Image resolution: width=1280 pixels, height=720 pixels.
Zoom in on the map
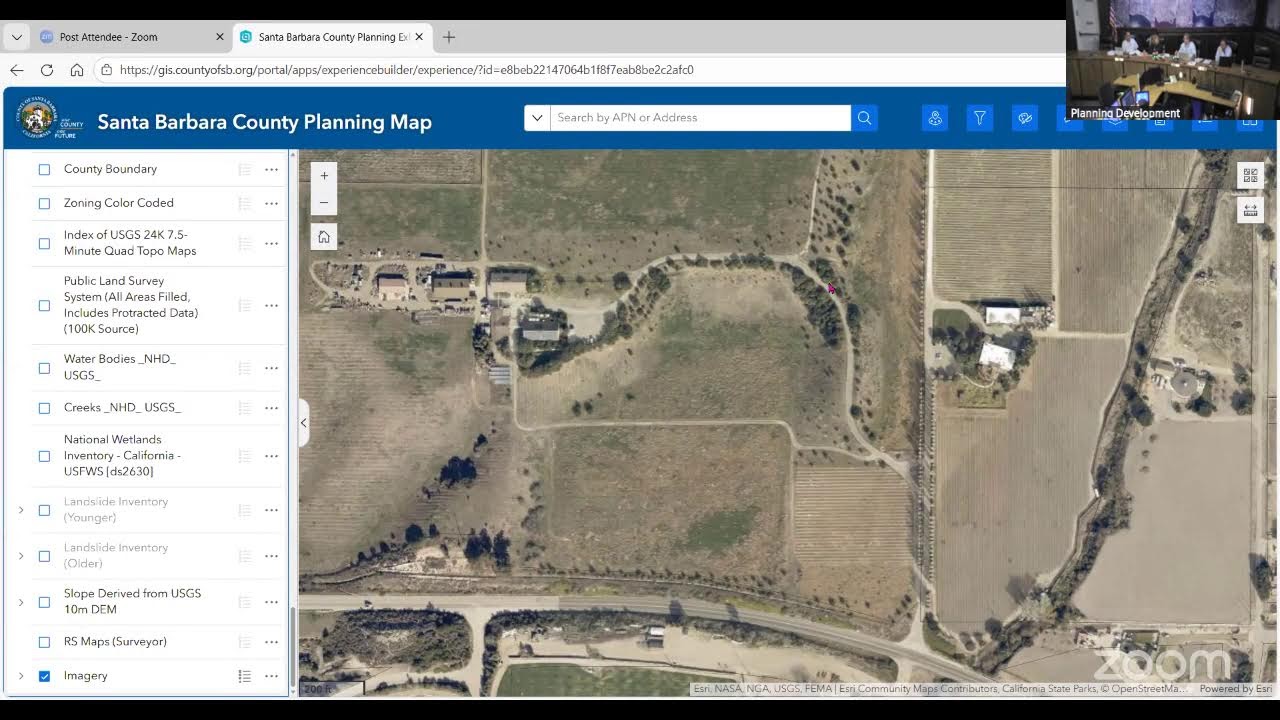coord(323,175)
